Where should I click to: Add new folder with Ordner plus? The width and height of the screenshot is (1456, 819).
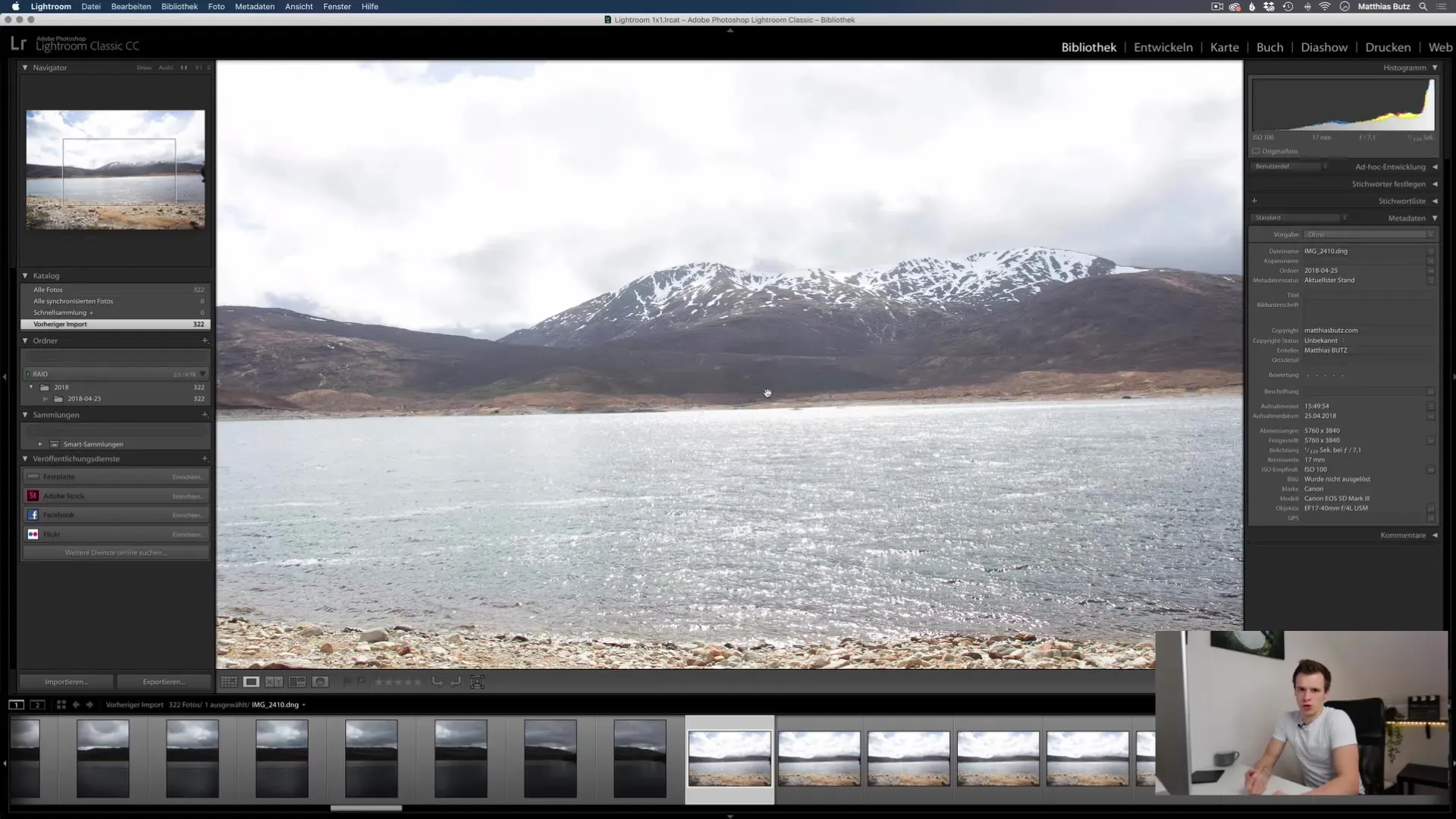coord(205,340)
